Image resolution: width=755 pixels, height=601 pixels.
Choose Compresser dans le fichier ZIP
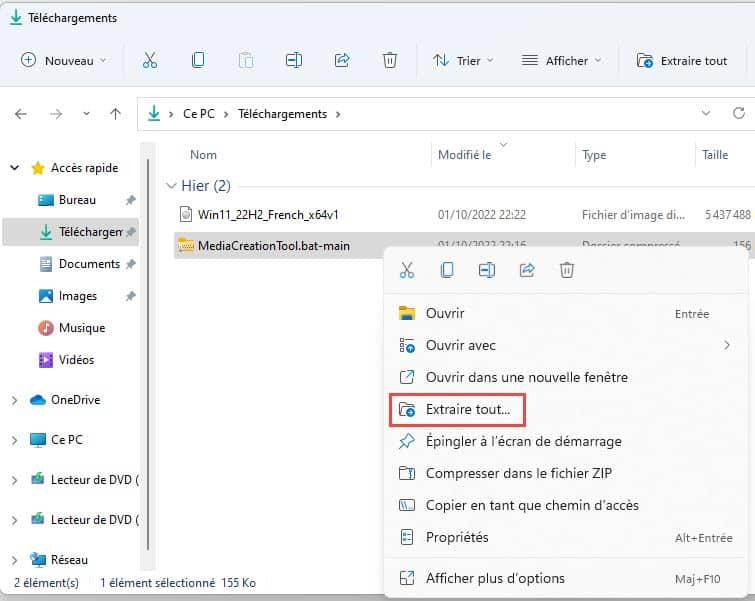click(x=566, y=473)
